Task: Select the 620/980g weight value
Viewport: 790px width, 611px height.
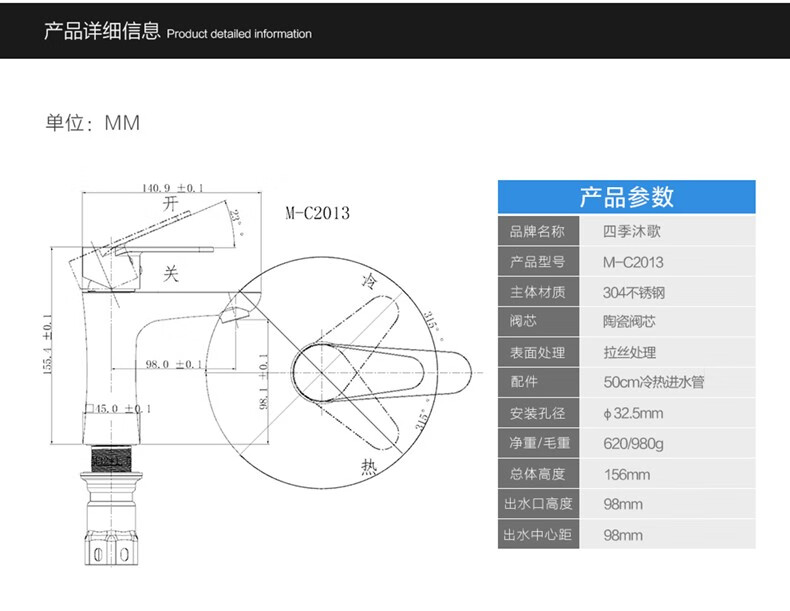Action: (x=632, y=443)
